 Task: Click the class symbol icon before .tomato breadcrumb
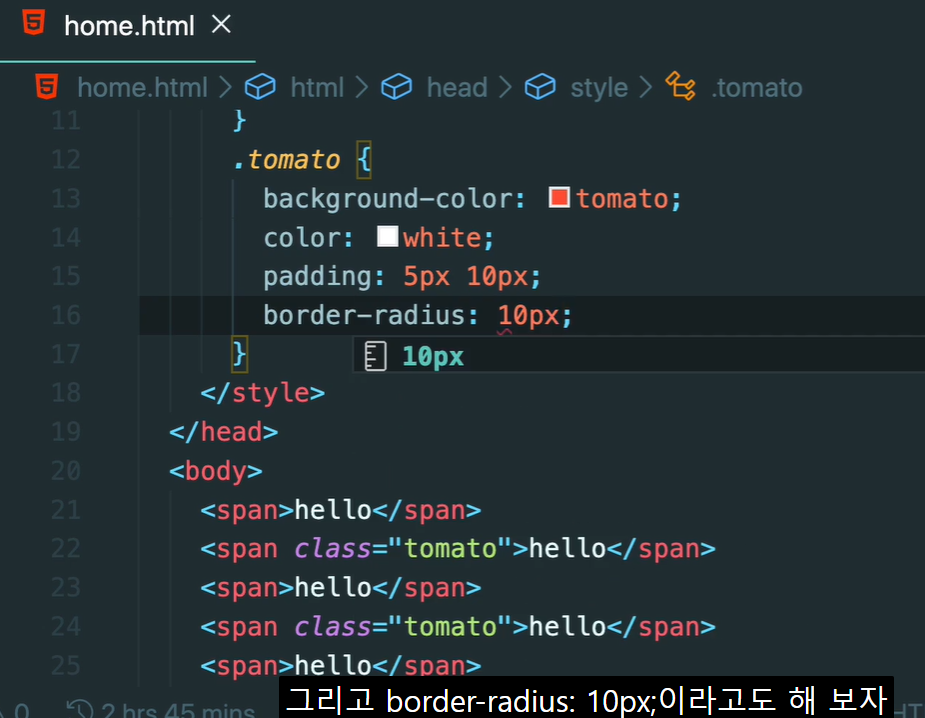click(x=680, y=86)
